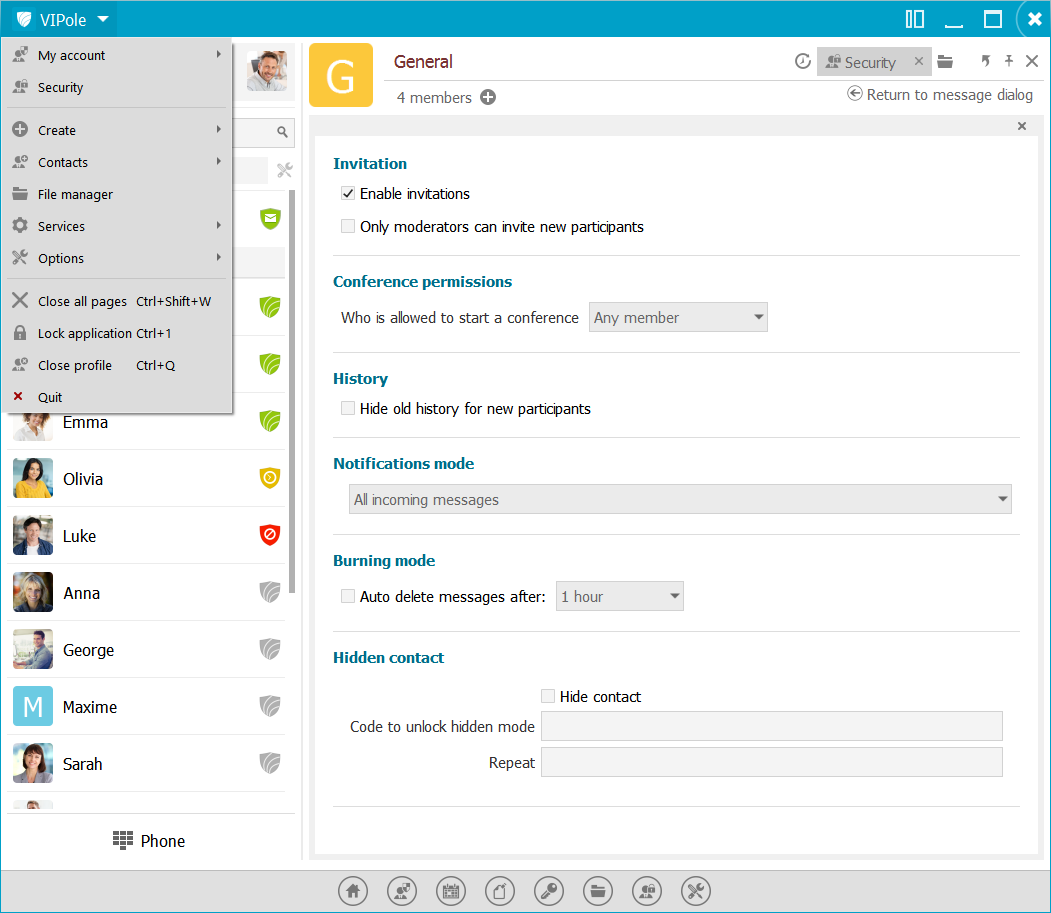Click the contact list scrollbar

292,391
